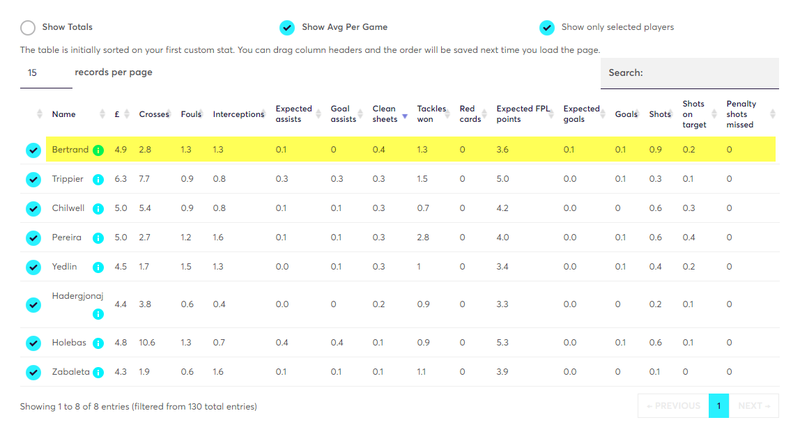
Task: Go to the NEXT page
Action: pyautogui.click(x=754, y=406)
